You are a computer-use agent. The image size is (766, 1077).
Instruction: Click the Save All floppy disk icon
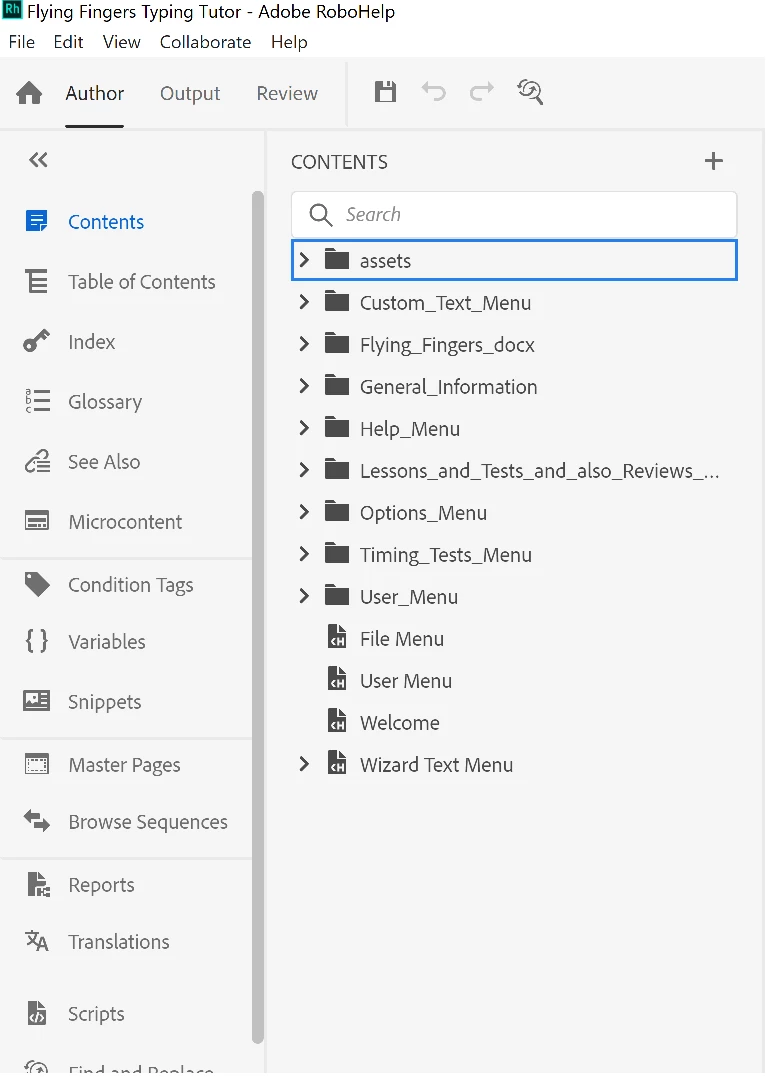[x=385, y=91]
